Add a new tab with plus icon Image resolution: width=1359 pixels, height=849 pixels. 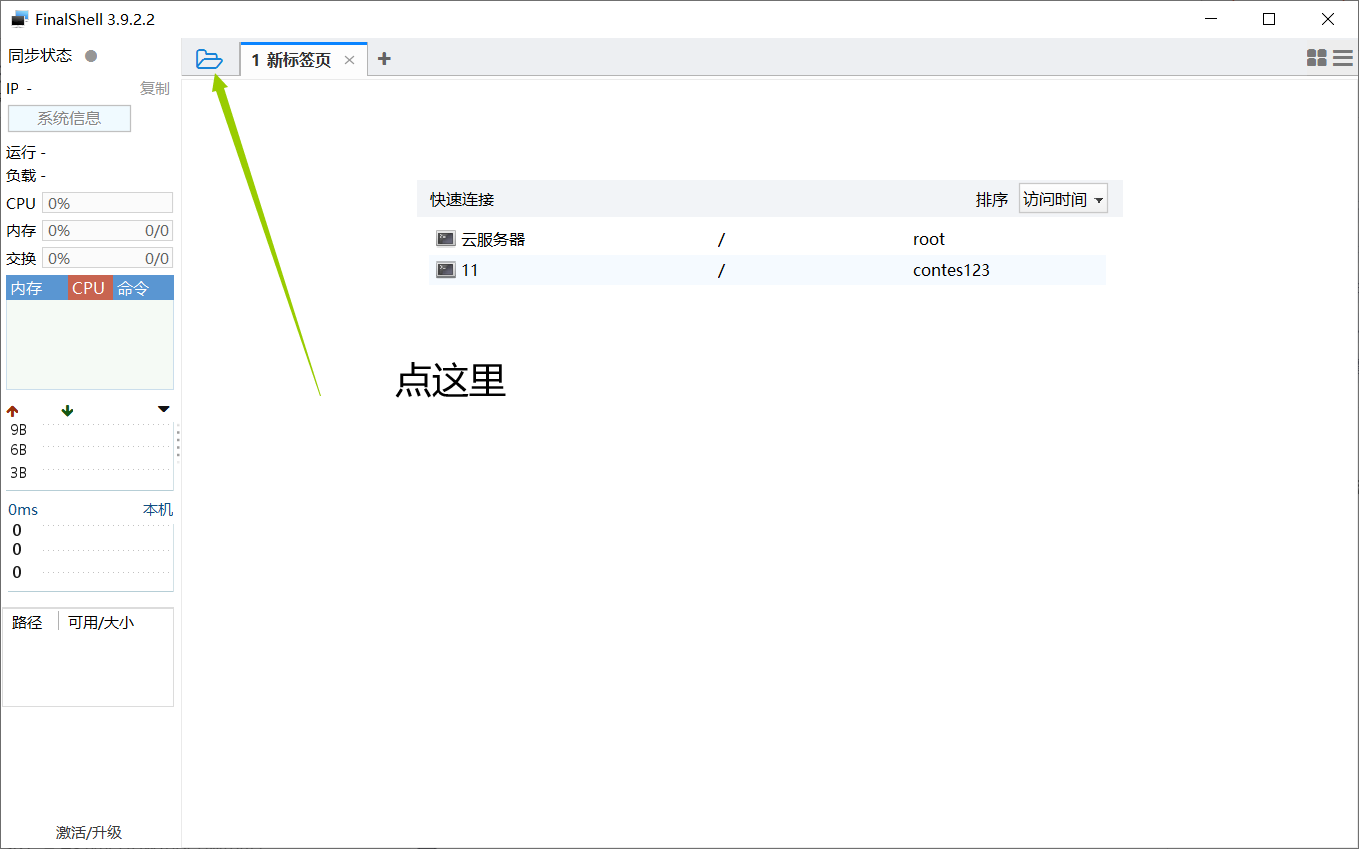[x=384, y=59]
